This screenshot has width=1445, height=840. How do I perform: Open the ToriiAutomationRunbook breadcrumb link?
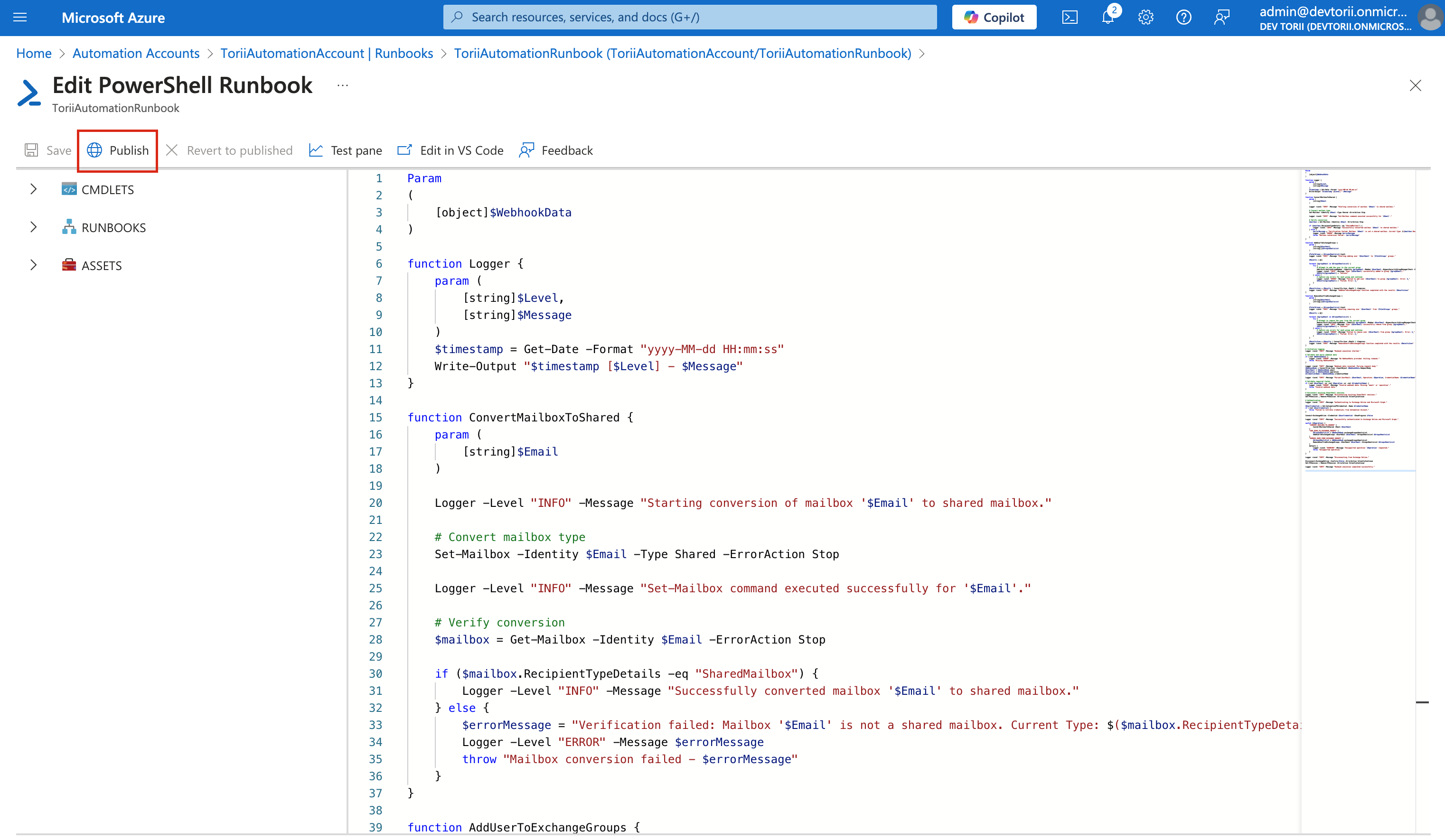pos(682,53)
